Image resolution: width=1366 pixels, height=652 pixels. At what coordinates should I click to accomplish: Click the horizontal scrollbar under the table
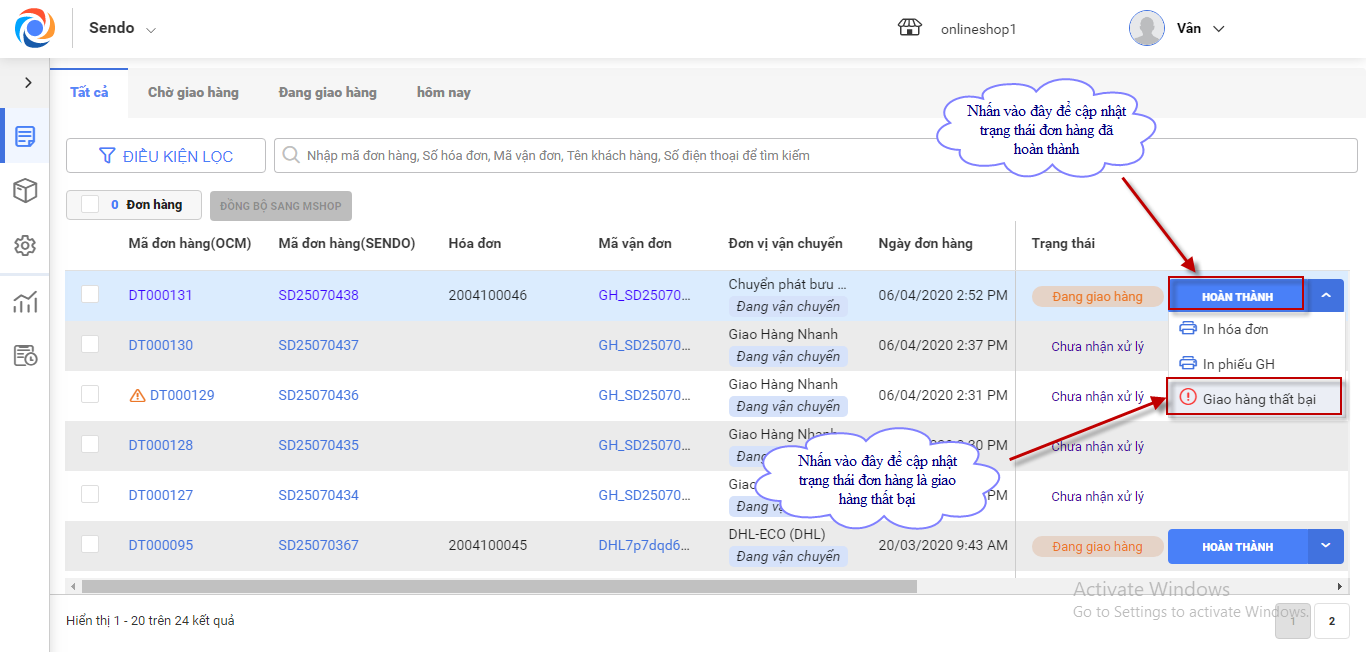click(498, 586)
